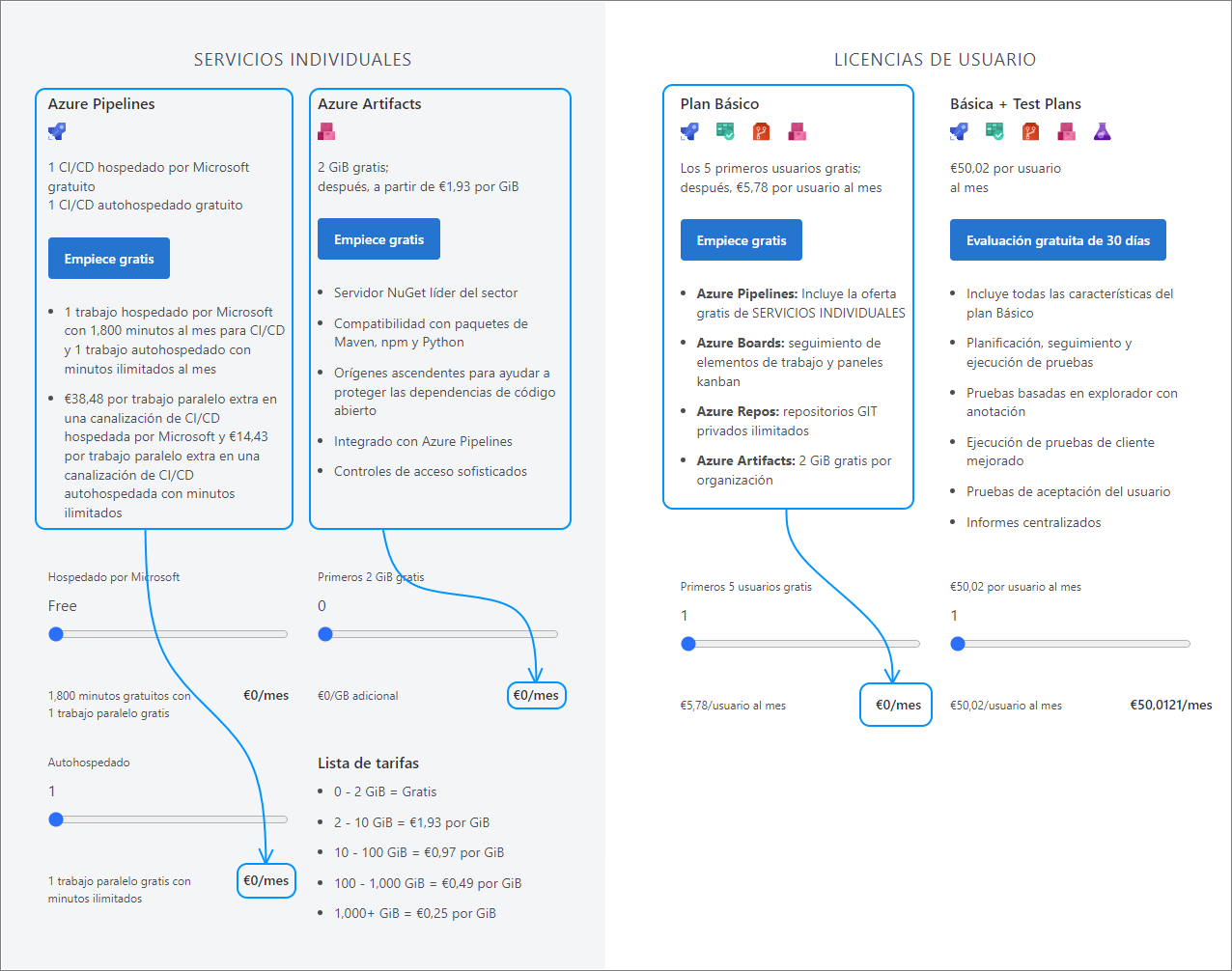The width and height of the screenshot is (1232, 971).
Task: Click 'Pruebas basadas en explorador con anotación'
Action: [x=1072, y=402]
